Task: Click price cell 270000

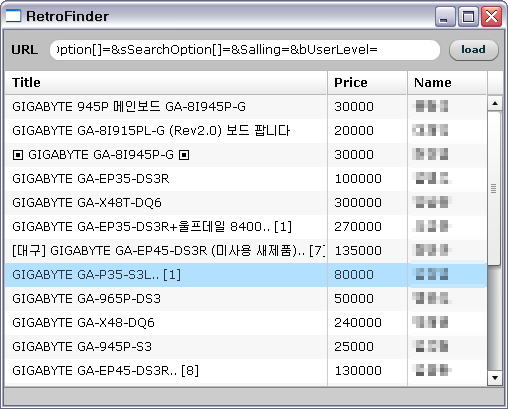Action: coord(367,227)
